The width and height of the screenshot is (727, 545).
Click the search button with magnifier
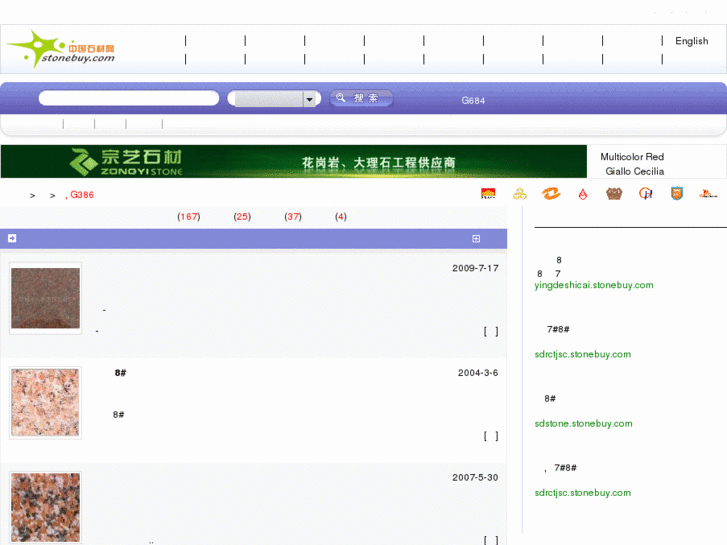coord(361,98)
